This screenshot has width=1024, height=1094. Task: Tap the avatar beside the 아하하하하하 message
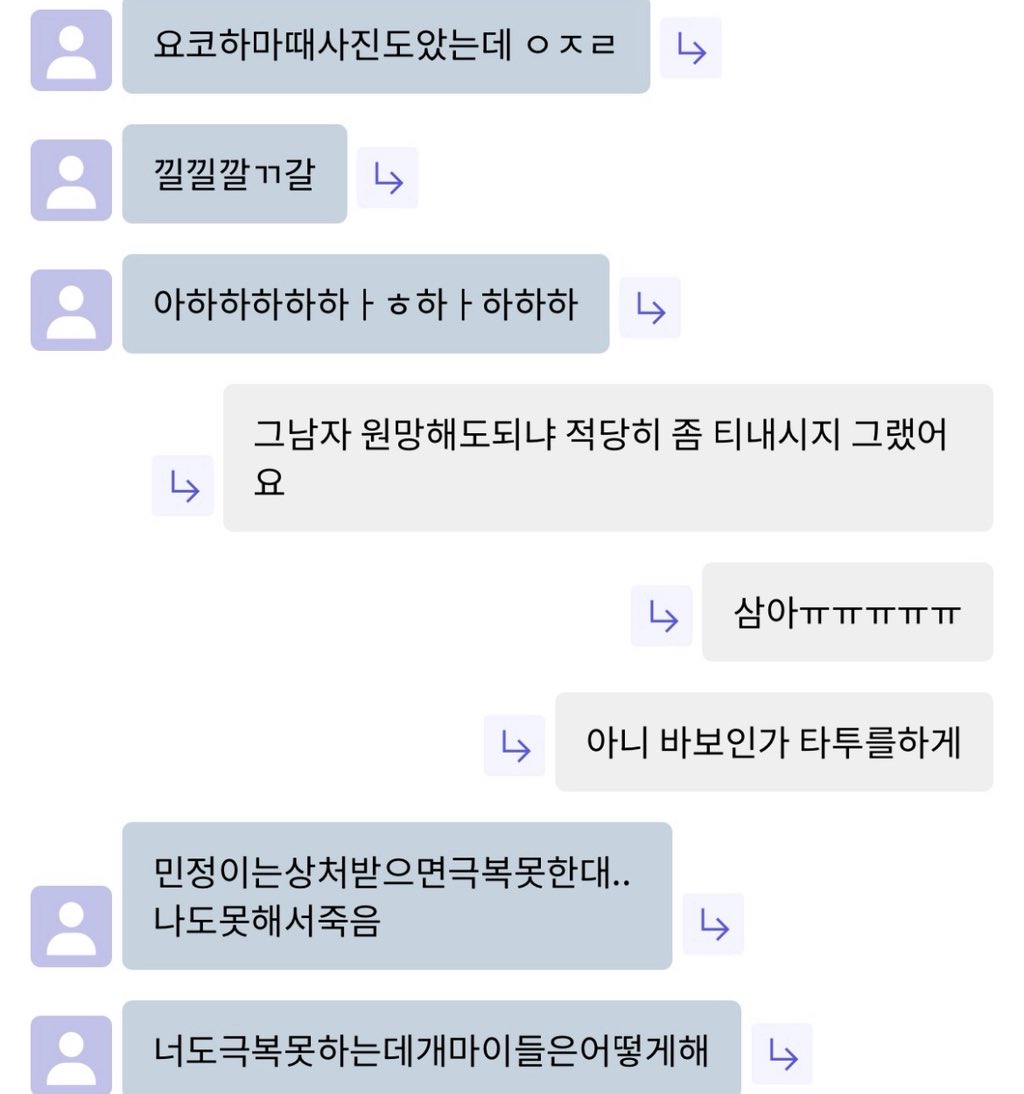click(71, 310)
